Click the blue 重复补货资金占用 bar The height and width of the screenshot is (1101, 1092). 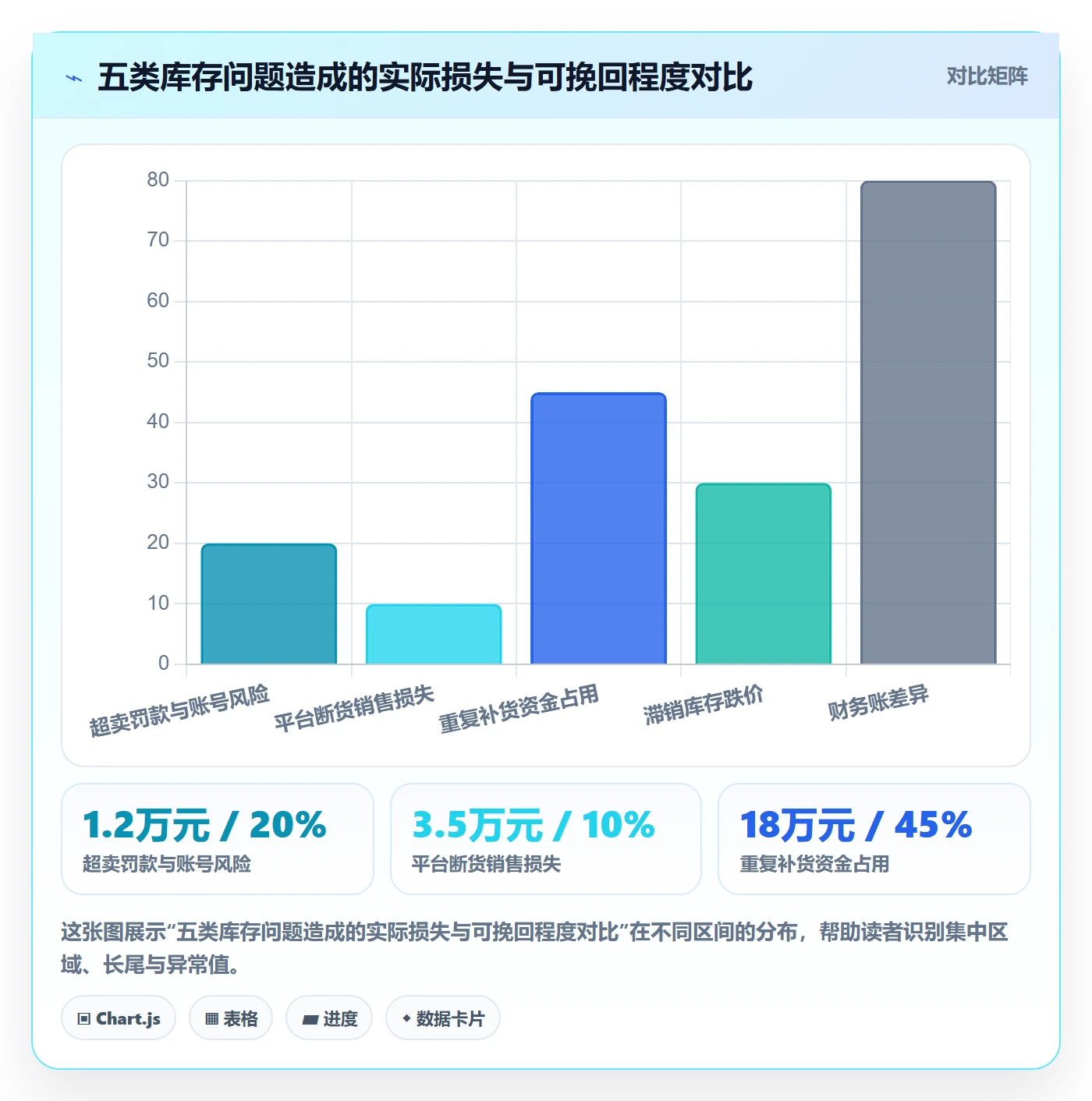pyautogui.click(x=598, y=528)
